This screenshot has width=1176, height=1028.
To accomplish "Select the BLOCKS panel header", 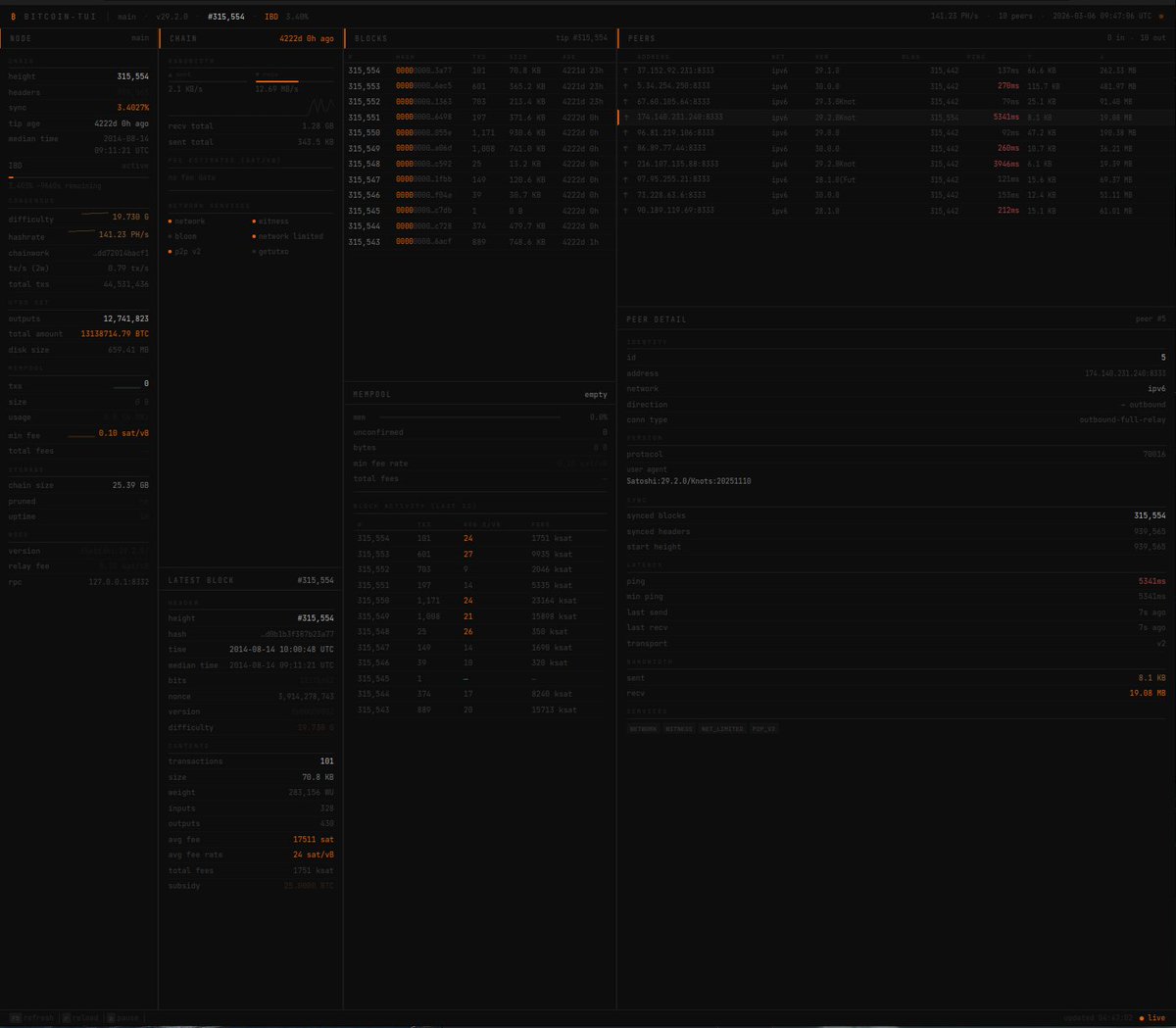I will (x=480, y=38).
